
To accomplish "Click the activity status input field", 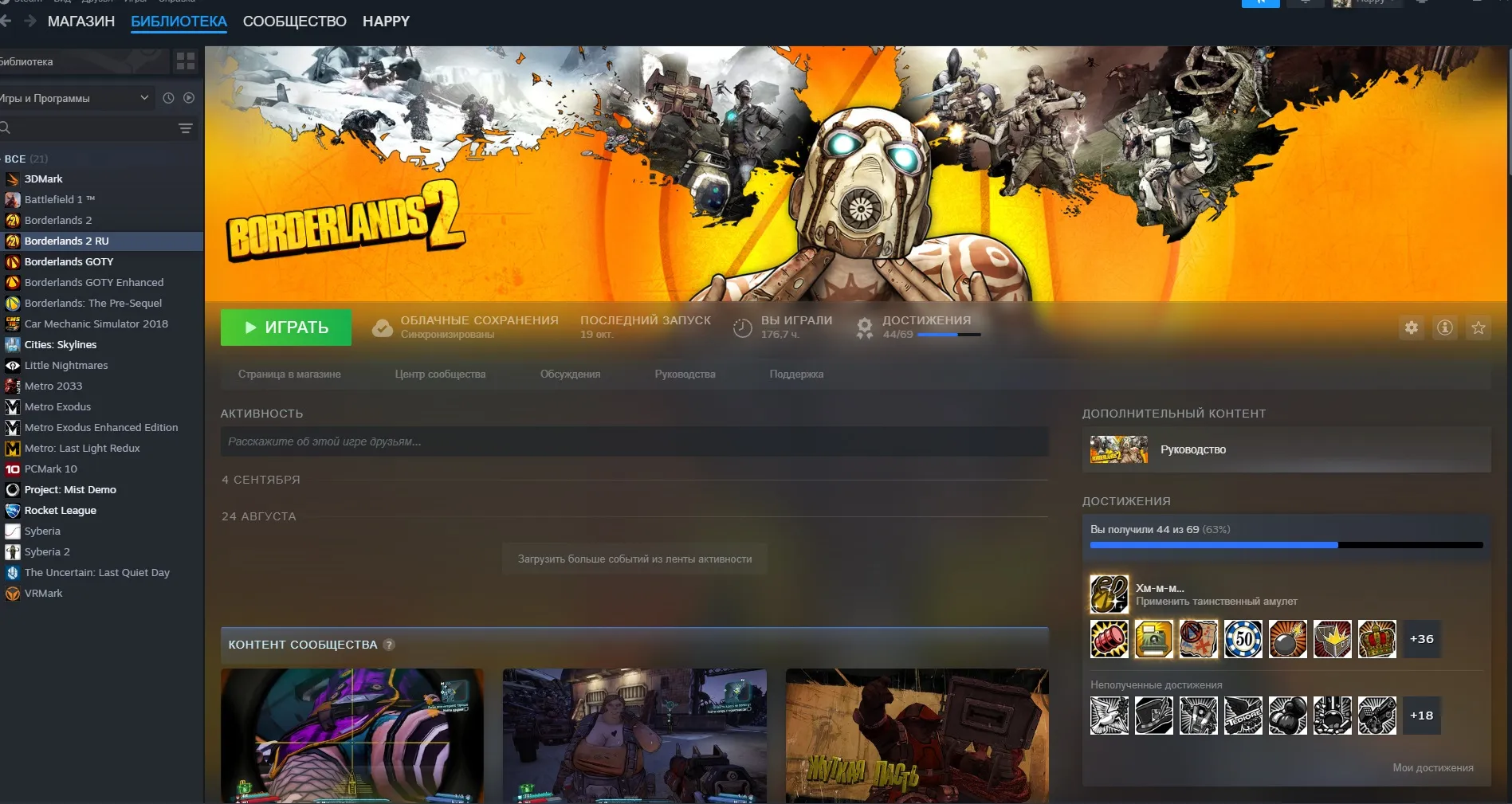I will 634,441.
